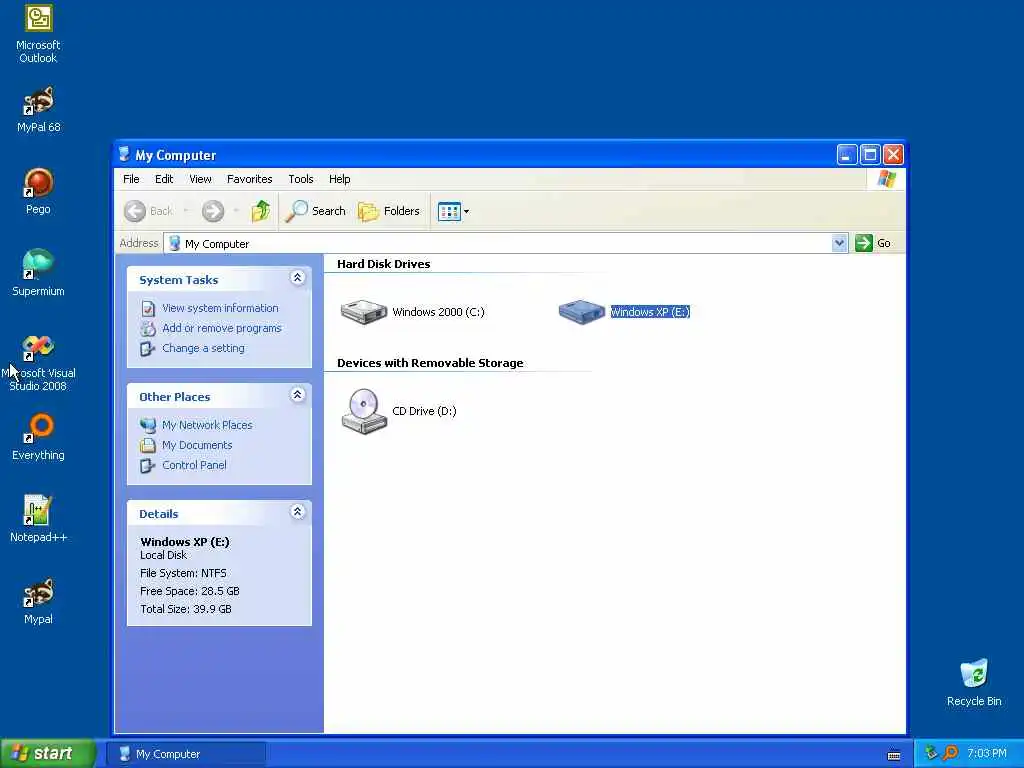The width and height of the screenshot is (1024, 768).
Task: Open My Documents link
Action: 197,445
